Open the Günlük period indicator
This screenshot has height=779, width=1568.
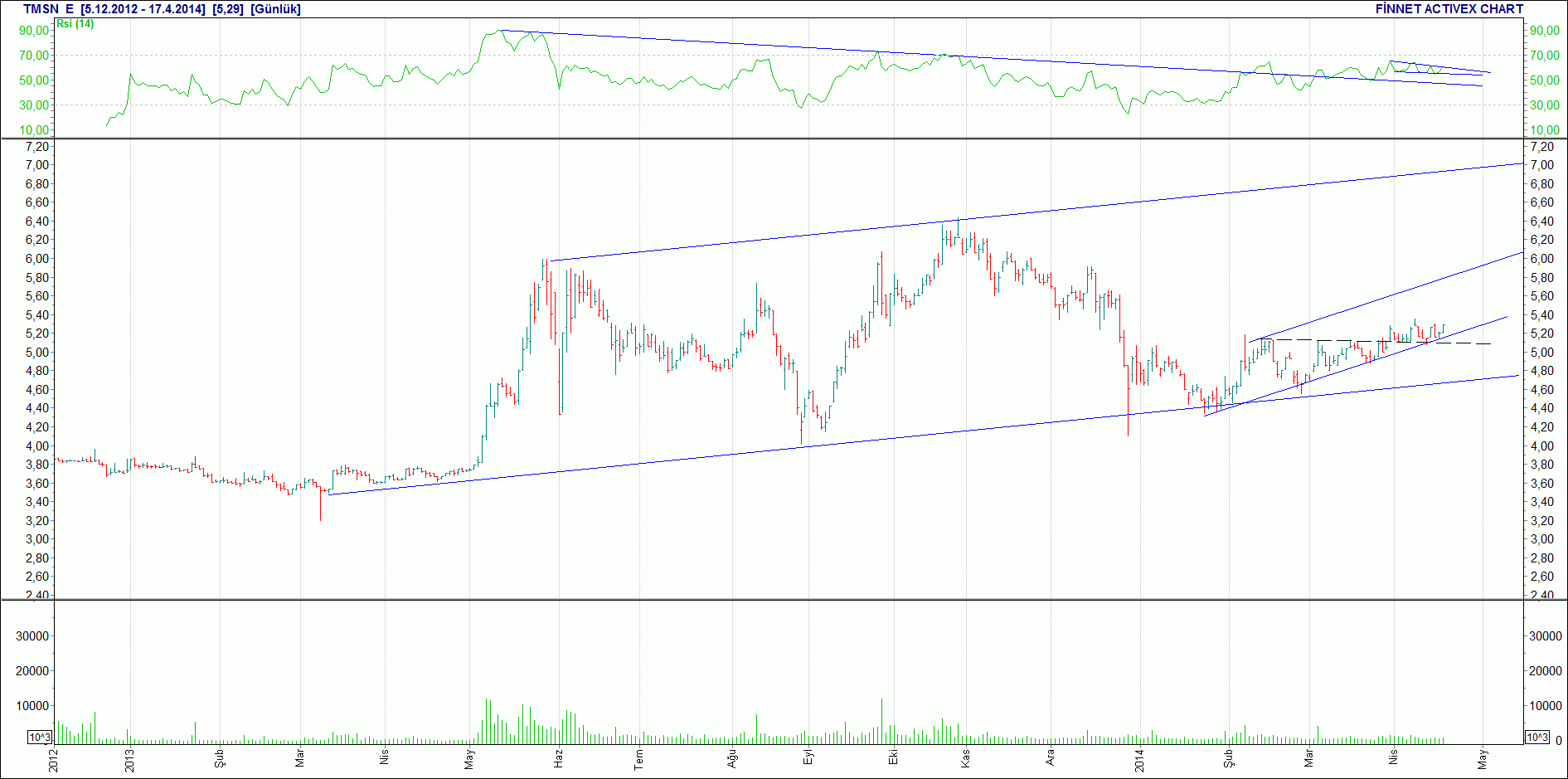pyautogui.click(x=275, y=9)
